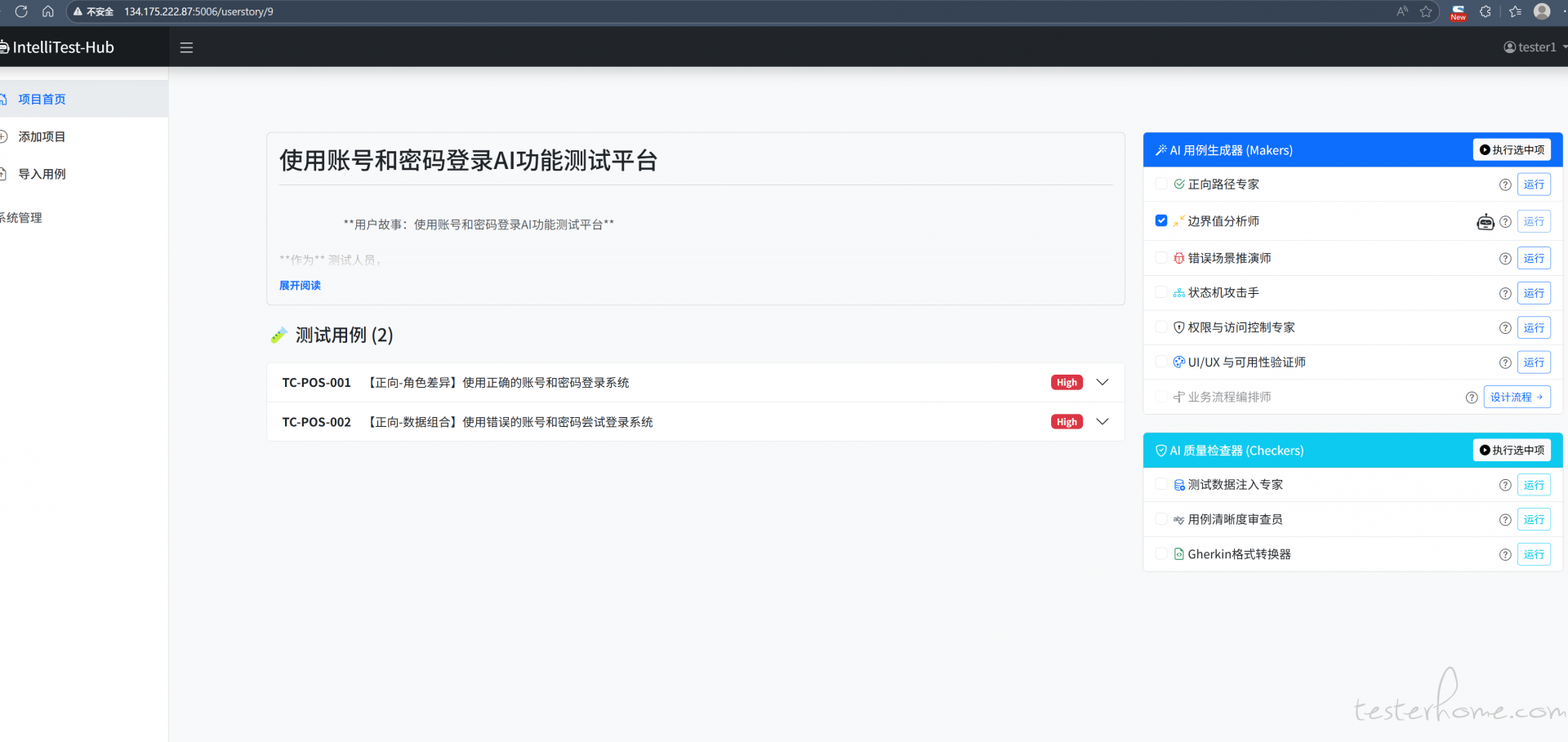1568x742 pixels.
Task: Click help icon for 错误场景推演师
Action: coord(1505,259)
